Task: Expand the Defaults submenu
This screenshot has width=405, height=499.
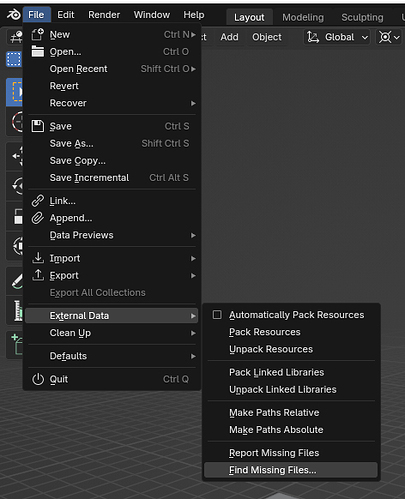Action: pos(112,356)
